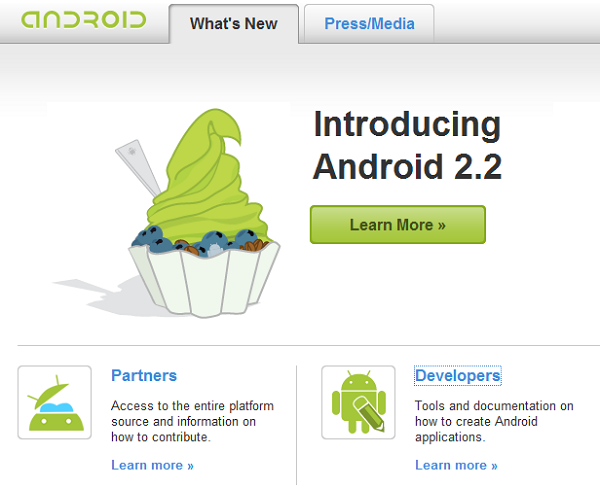
Task: Open the Developers heading link
Action: click(458, 375)
